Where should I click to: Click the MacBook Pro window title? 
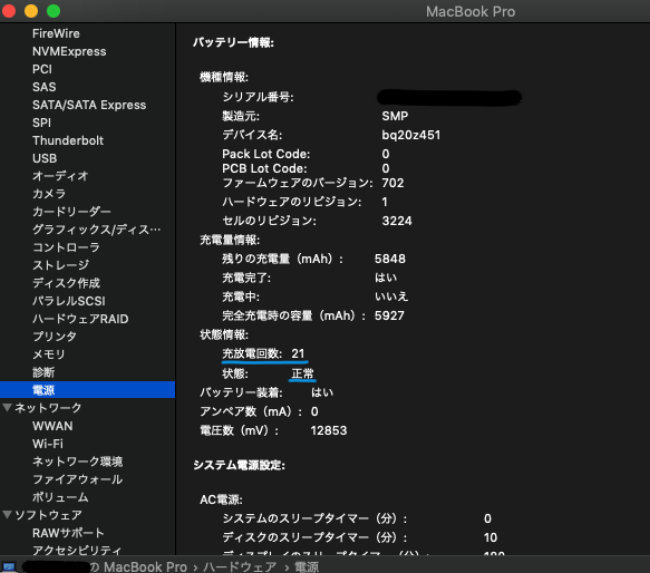coord(471,12)
